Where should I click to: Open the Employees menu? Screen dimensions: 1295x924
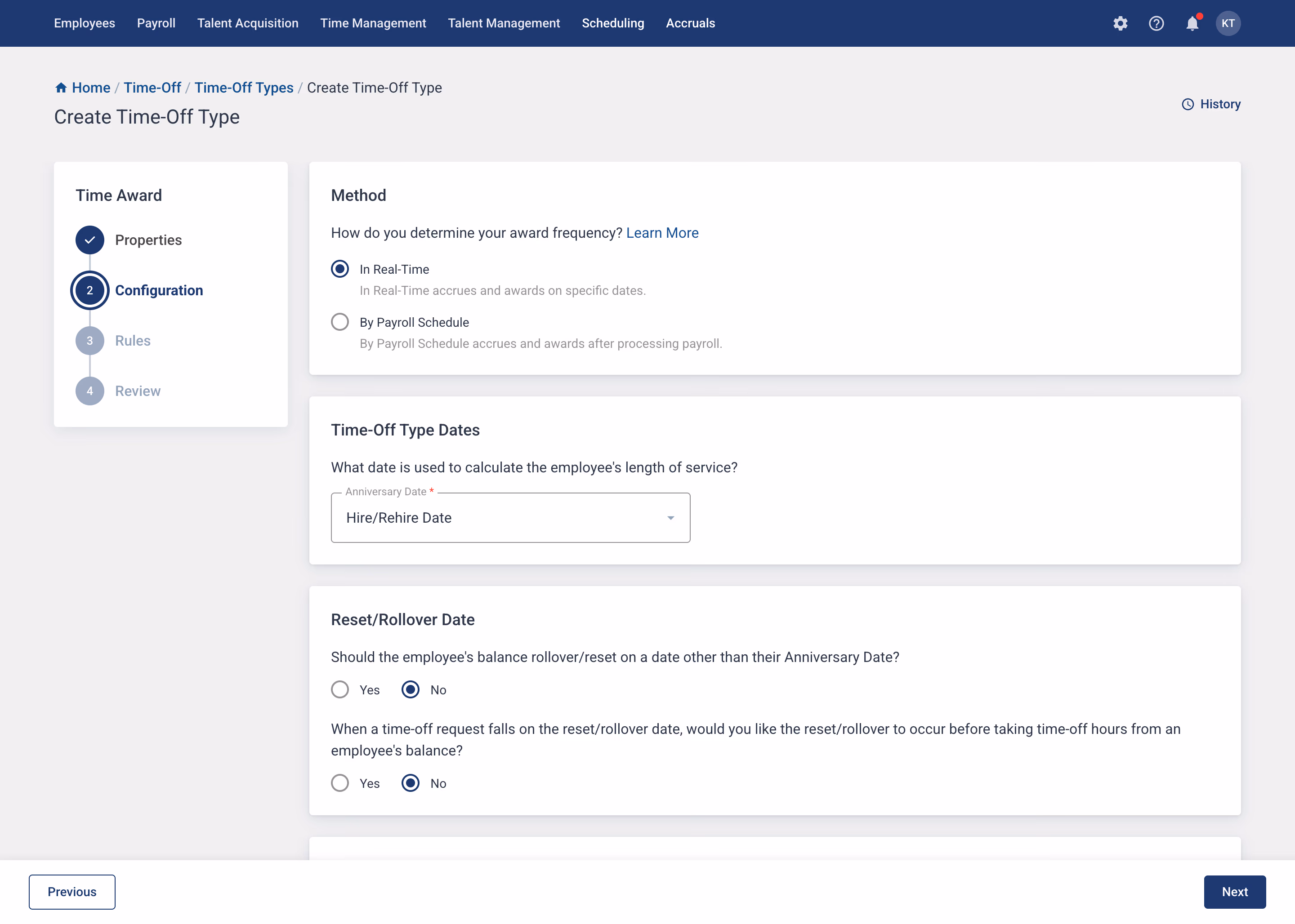(x=84, y=23)
